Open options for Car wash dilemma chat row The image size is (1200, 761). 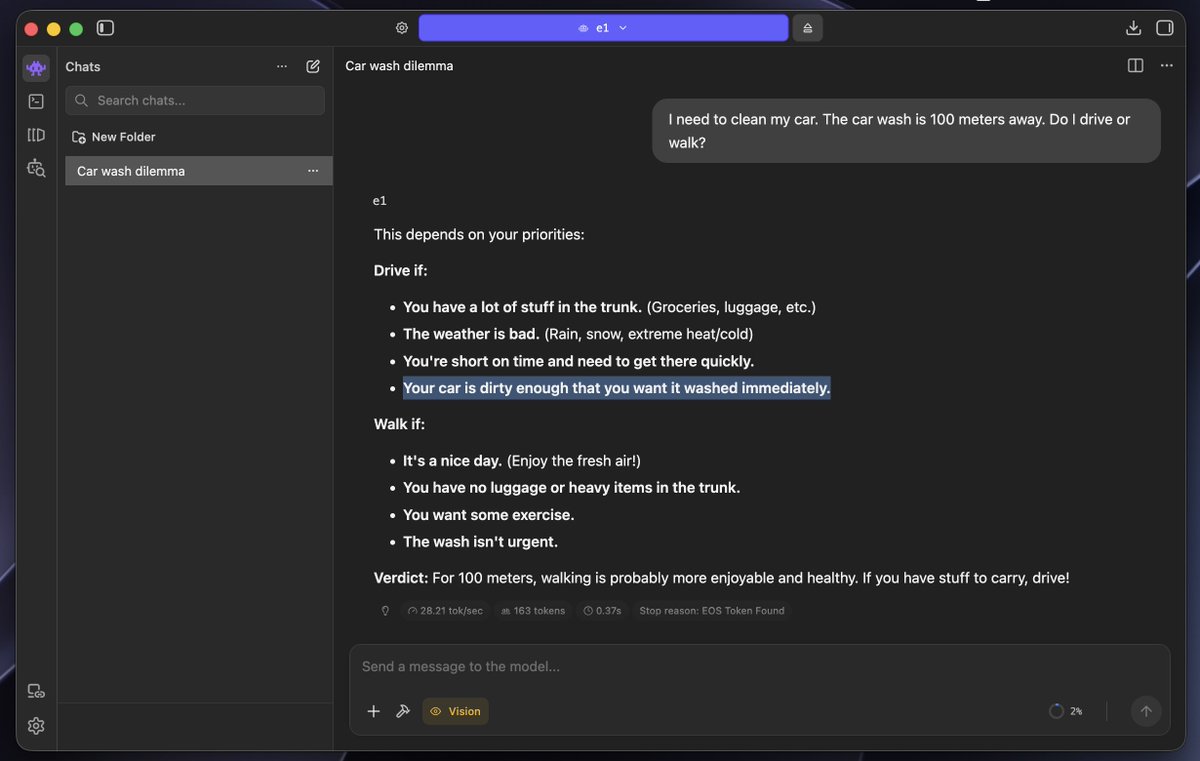coord(313,171)
